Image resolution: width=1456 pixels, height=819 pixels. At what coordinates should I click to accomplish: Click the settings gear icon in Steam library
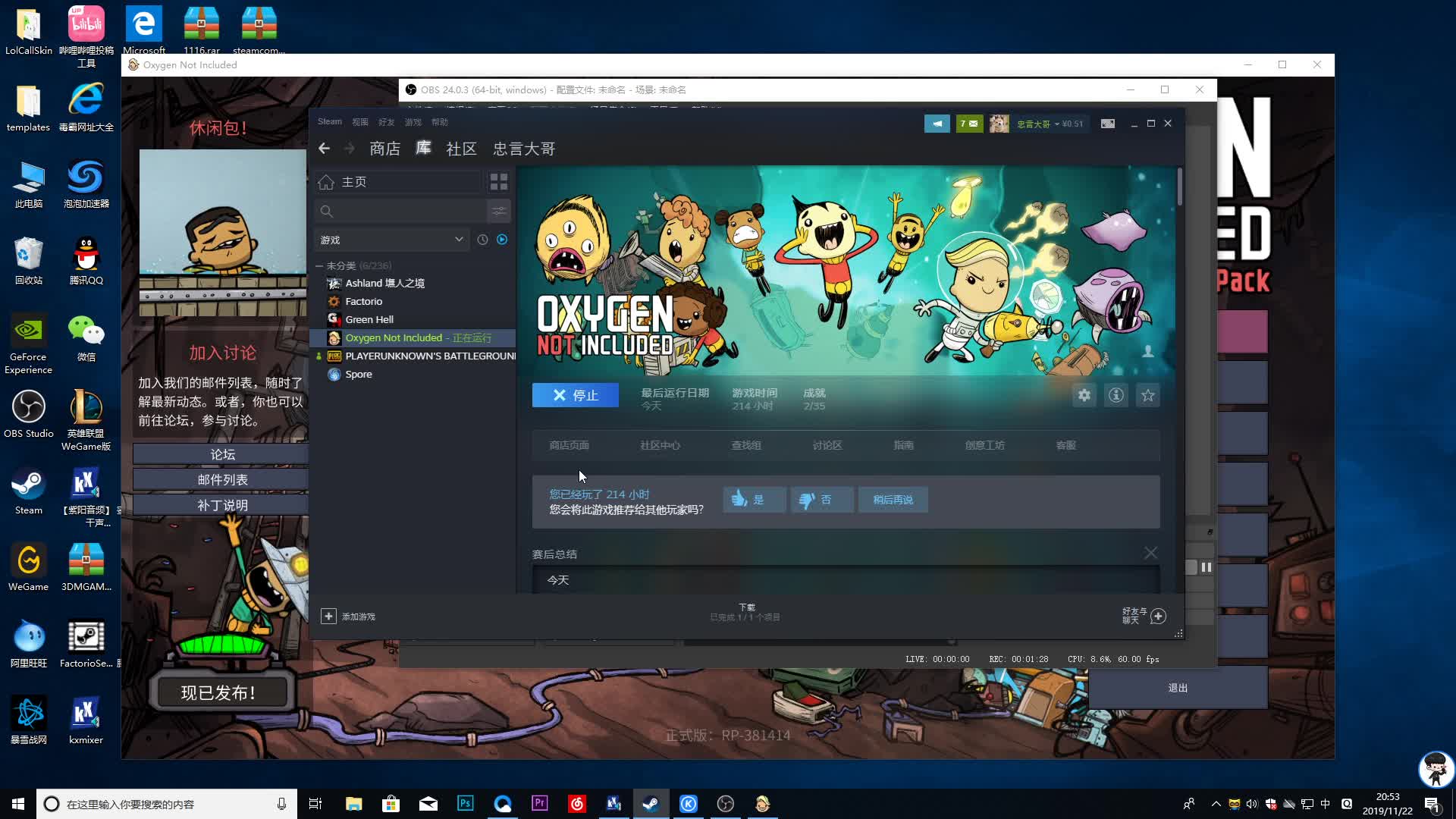pyautogui.click(x=1083, y=395)
